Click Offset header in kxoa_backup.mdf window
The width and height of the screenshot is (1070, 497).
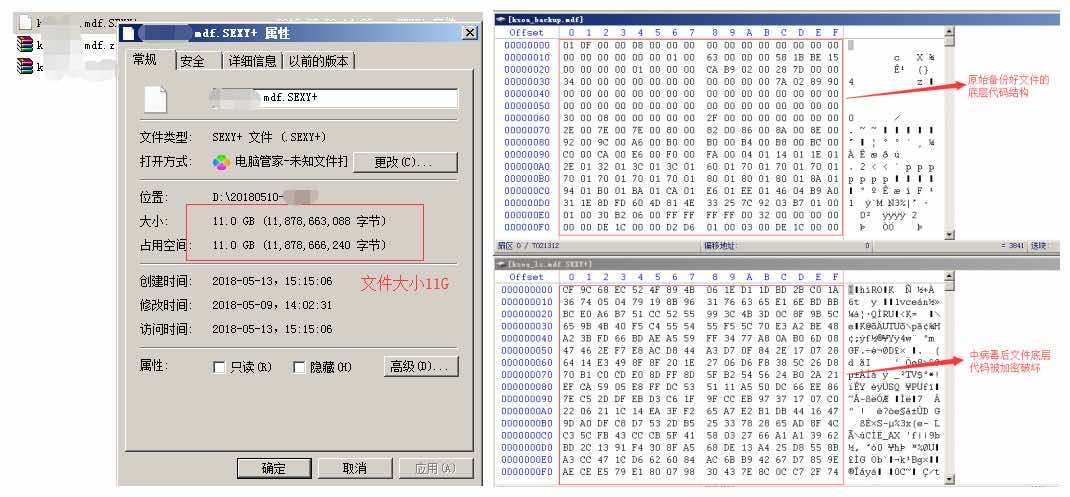pos(527,32)
